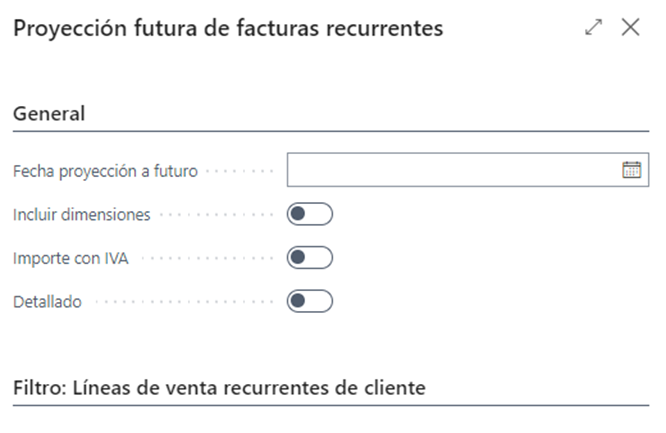This screenshot has height=433, width=666.
Task: Collapse the General section header
Action: tap(49, 113)
